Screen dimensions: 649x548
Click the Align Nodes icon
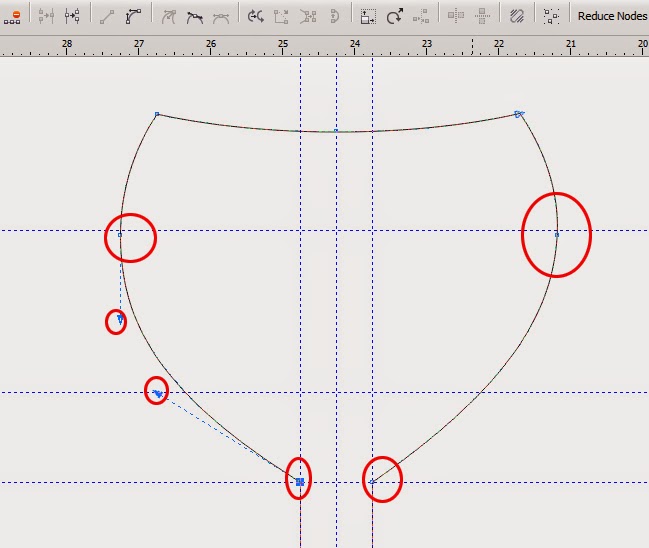tap(421, 17)
